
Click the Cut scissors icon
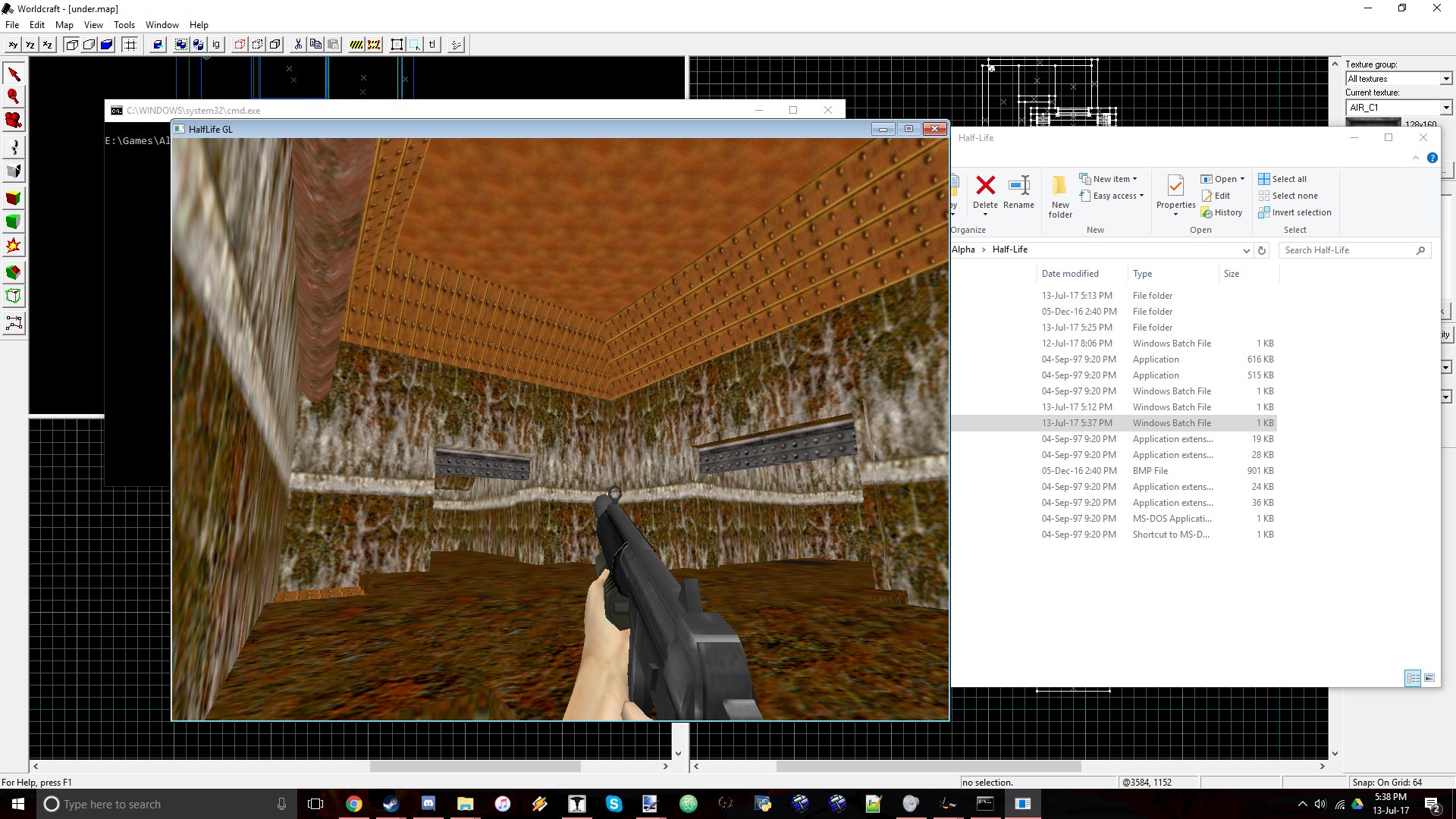298,45
